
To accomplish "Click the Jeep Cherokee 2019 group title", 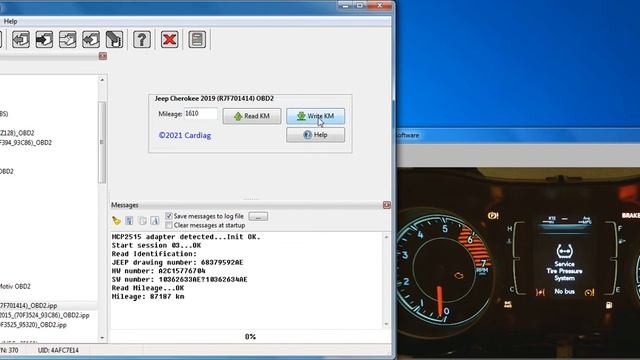I will pos(214,98).
